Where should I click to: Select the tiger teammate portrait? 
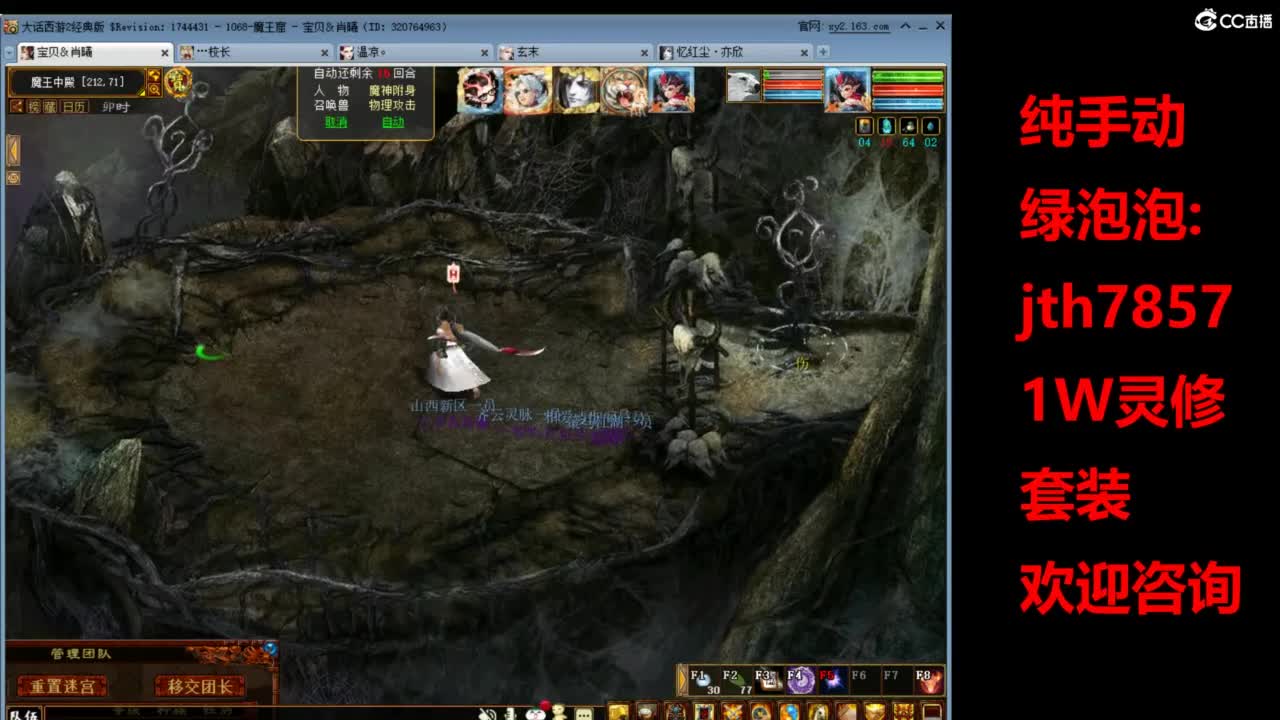[623, 90]
